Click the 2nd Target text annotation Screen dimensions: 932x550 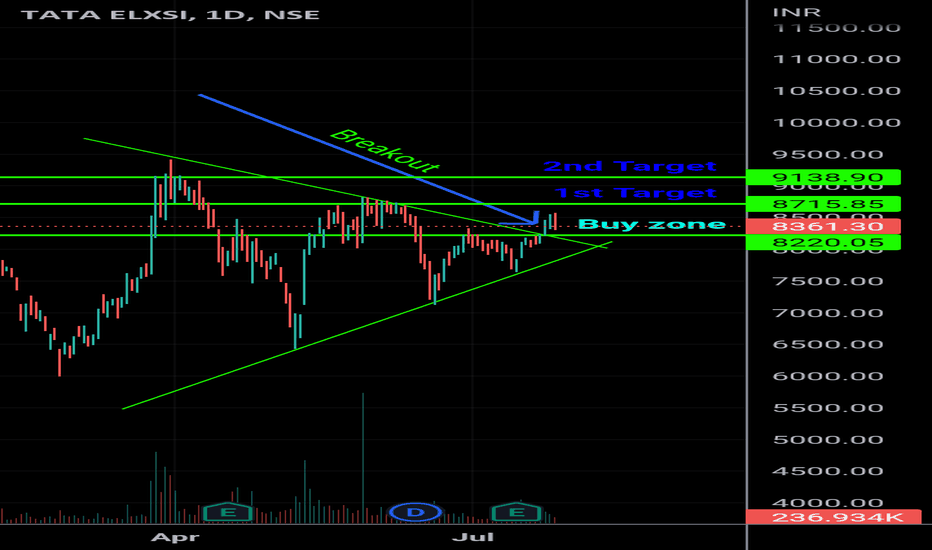click(630, 166)
